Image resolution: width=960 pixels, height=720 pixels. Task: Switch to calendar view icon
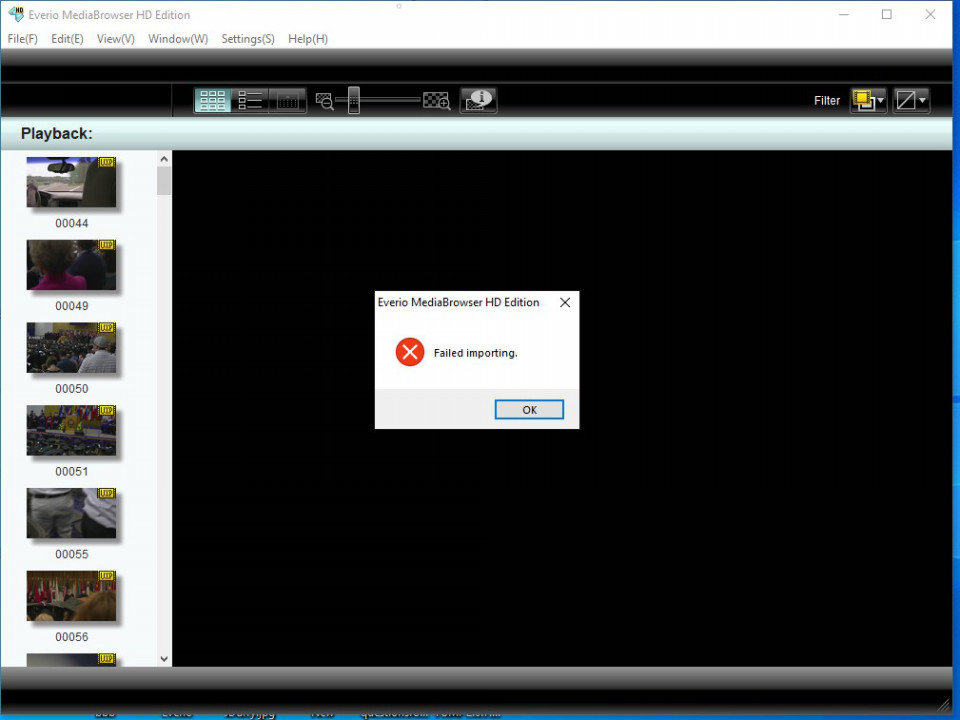(x=287, y=100)
